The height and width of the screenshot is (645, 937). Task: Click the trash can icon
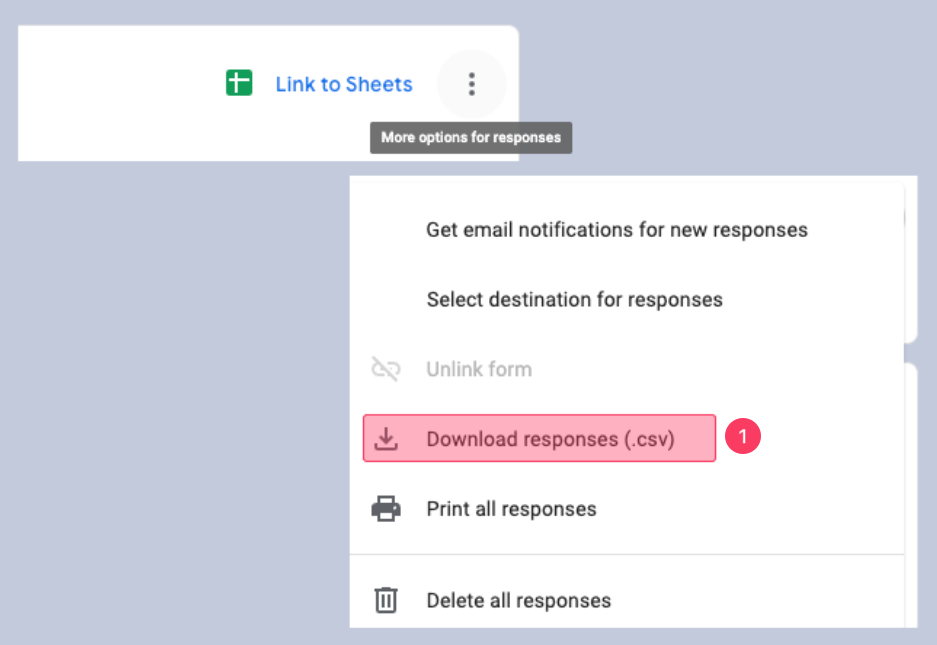click(386, 600)
